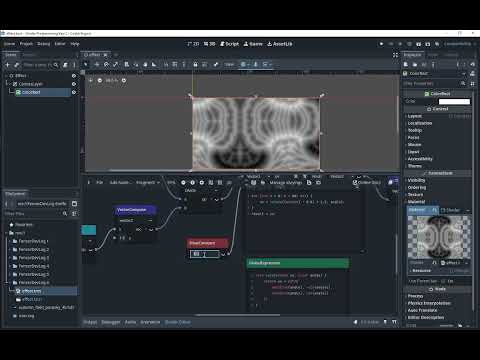Zoom out the 2D viewport
Viewport: 480px width, 360px height.
100,80
